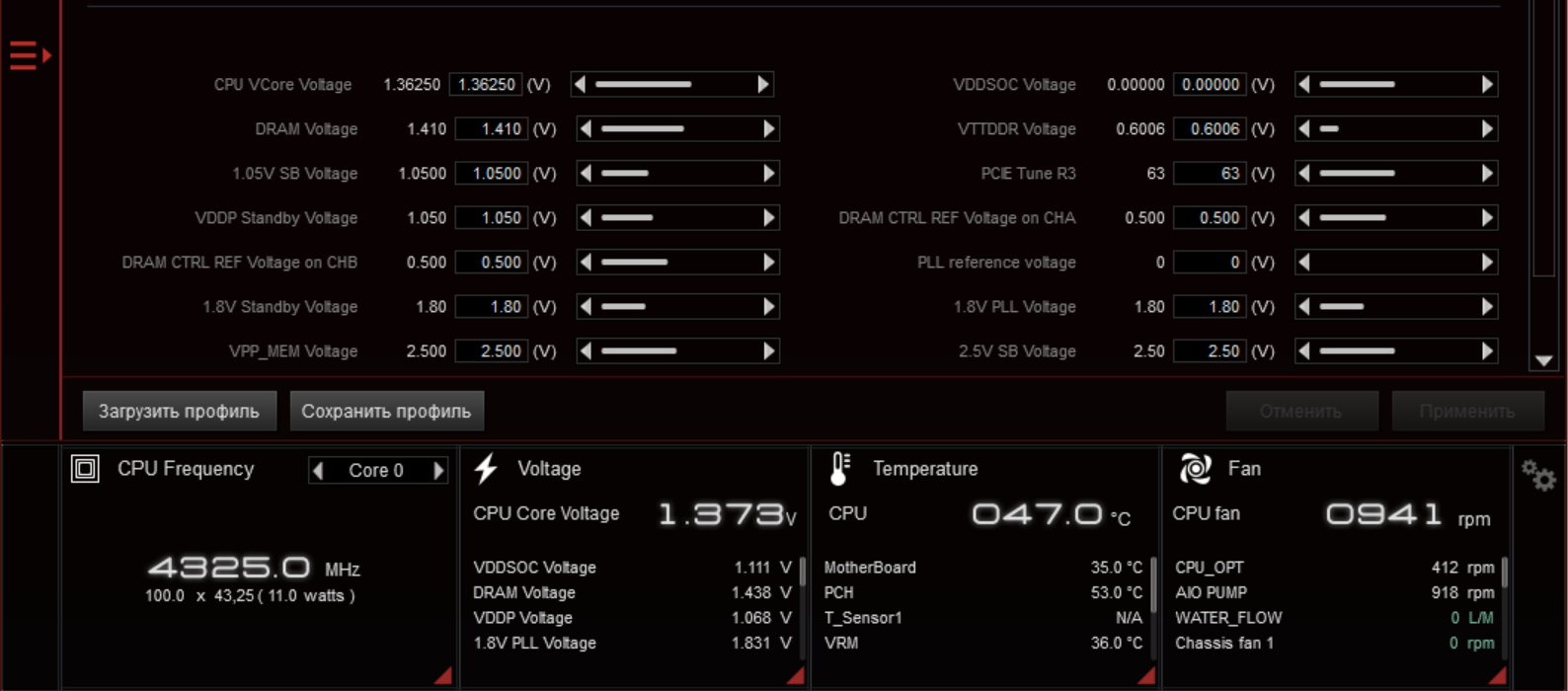Click the CPU Frequency chip icon

[x=85, y=469]
